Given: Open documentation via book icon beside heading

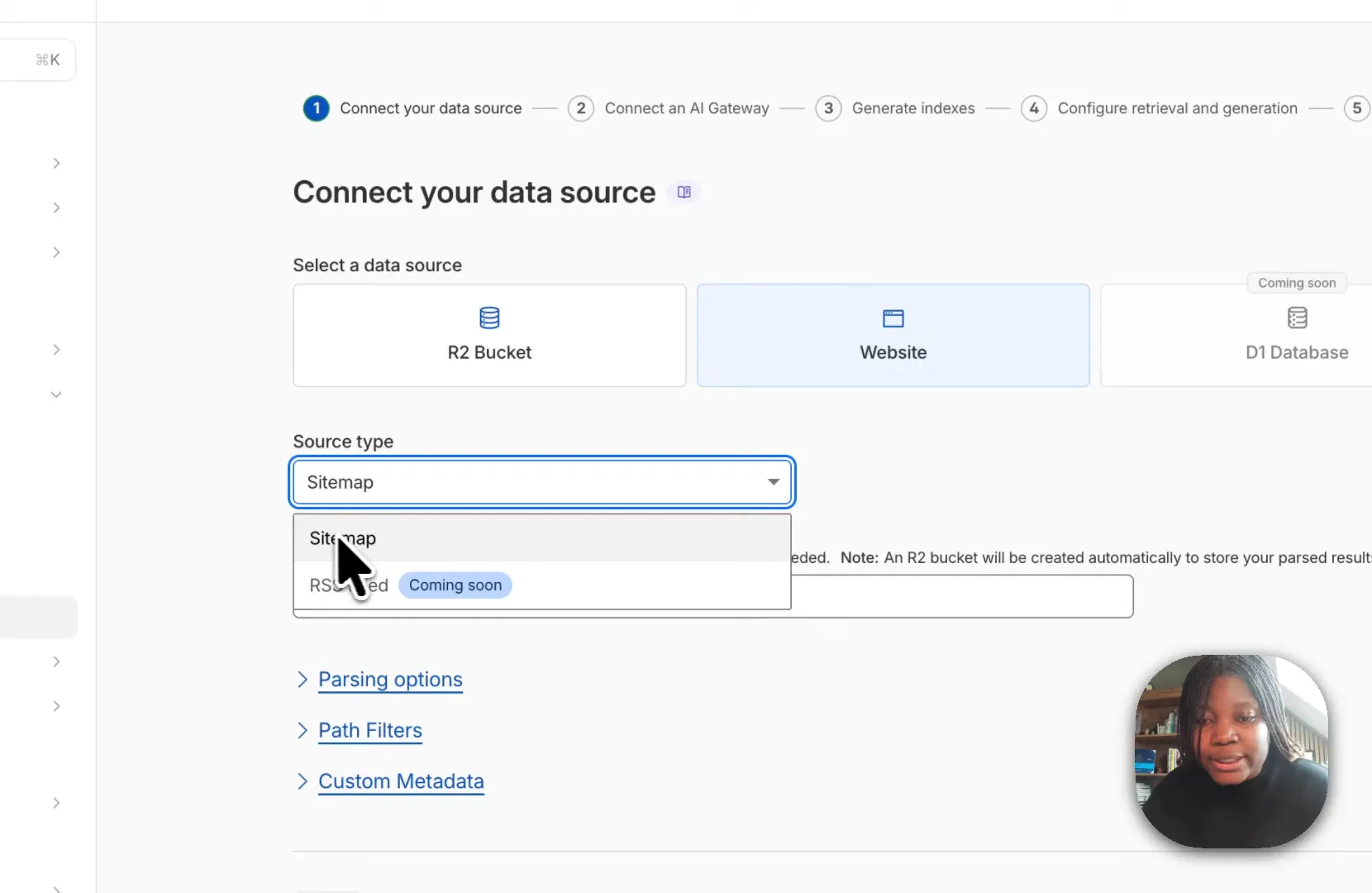Looking at the screenshot, I should [x=684, y=192].
